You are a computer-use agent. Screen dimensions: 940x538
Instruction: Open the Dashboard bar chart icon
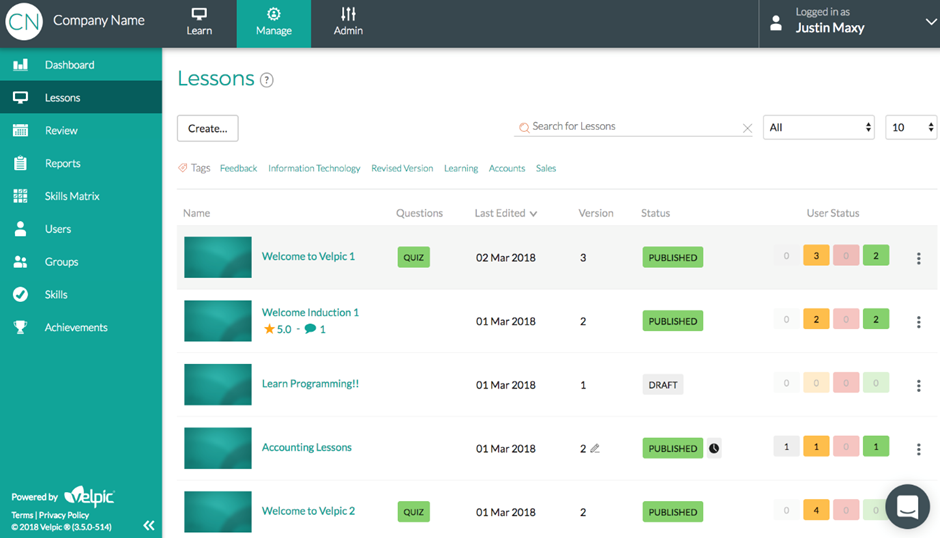pyautogui.click(x=20, y=65)
